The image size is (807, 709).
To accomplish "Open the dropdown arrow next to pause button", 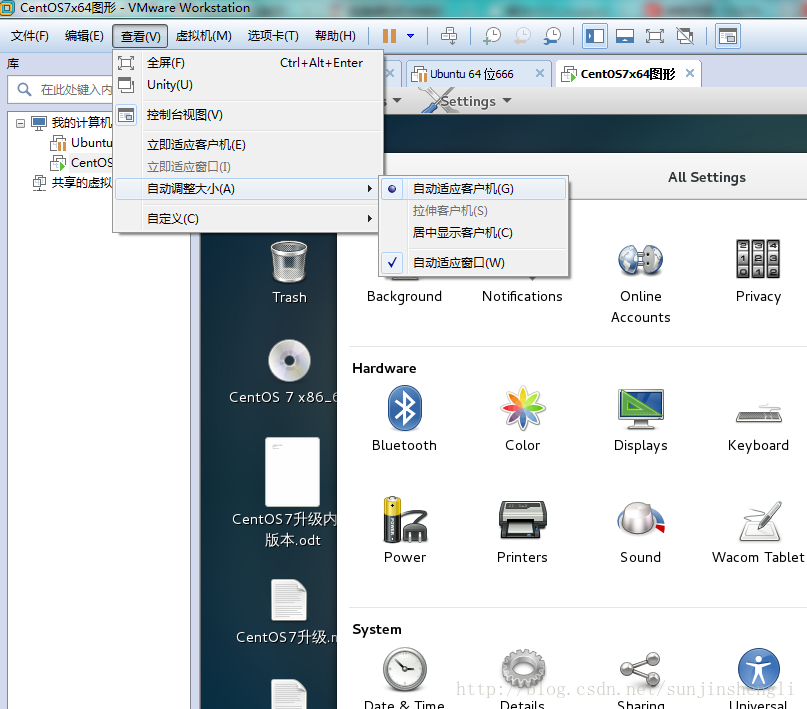I will [x=410, y=36].
